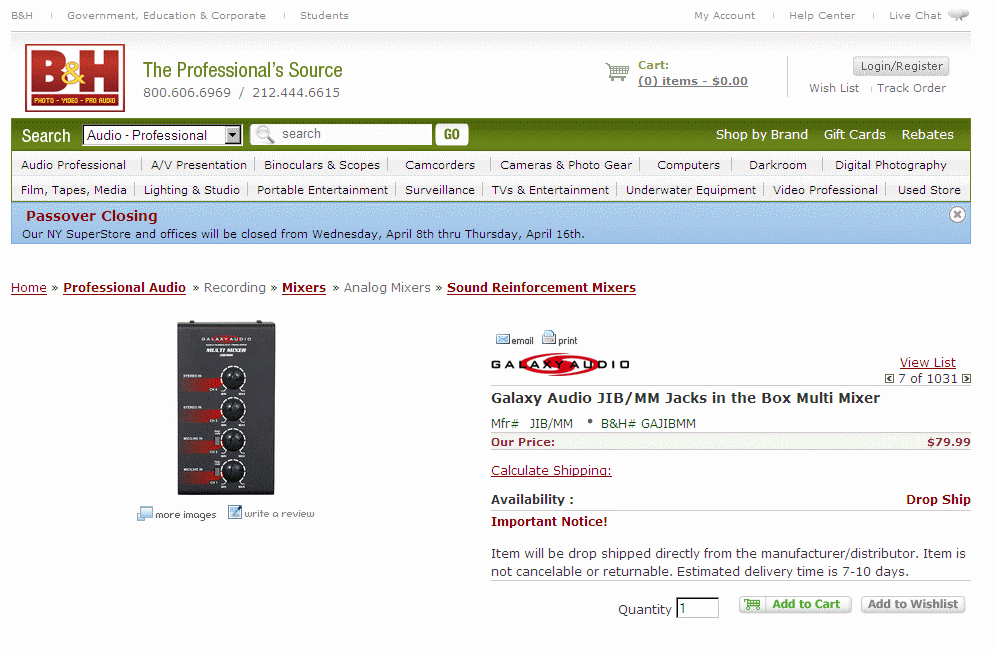Select A/V Presentation category

point(199,165)
